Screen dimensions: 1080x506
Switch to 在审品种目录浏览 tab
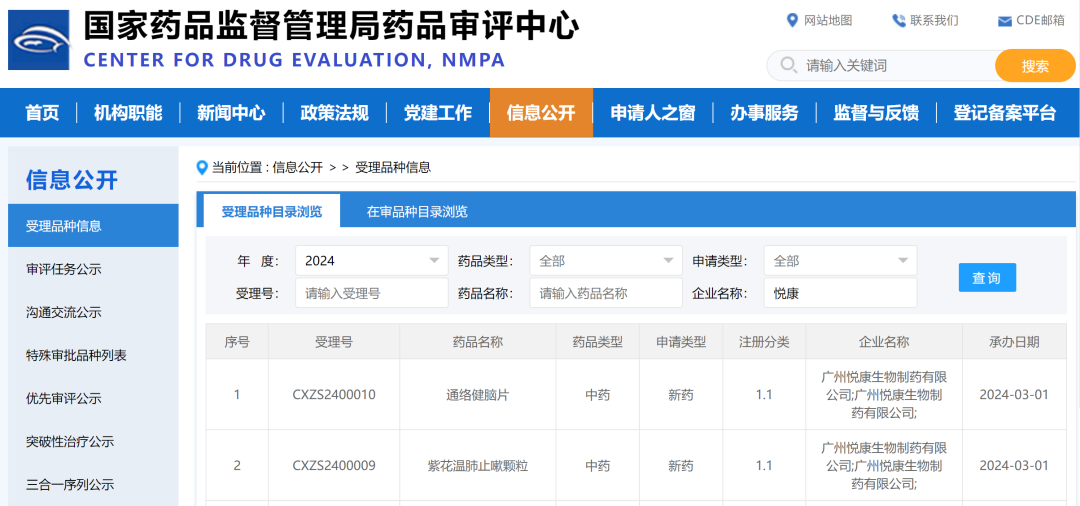pos(417,212)
